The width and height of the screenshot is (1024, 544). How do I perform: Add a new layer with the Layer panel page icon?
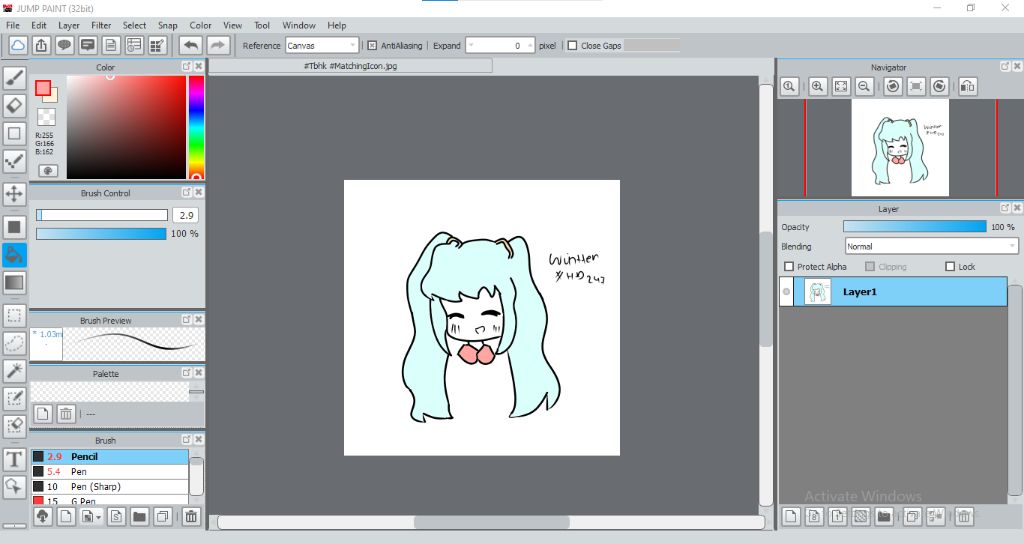[x=791, y=517]
